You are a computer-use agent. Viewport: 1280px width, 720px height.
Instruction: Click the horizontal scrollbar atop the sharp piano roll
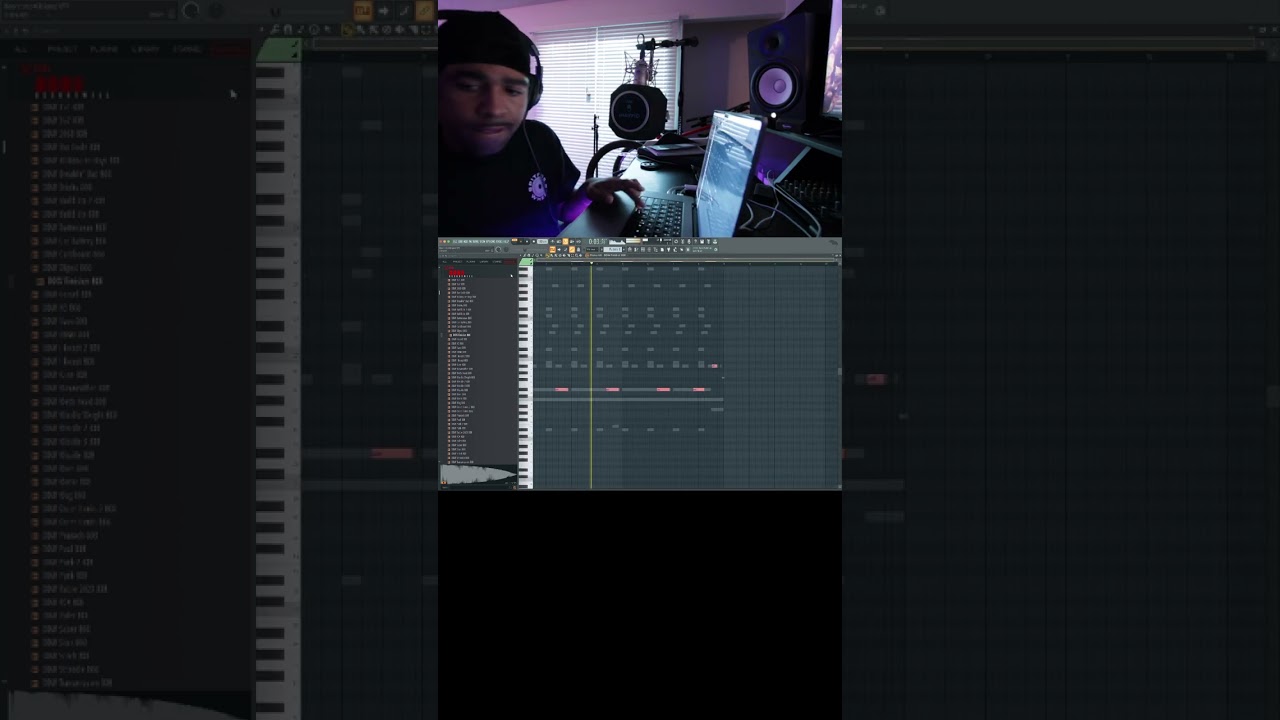684,260
